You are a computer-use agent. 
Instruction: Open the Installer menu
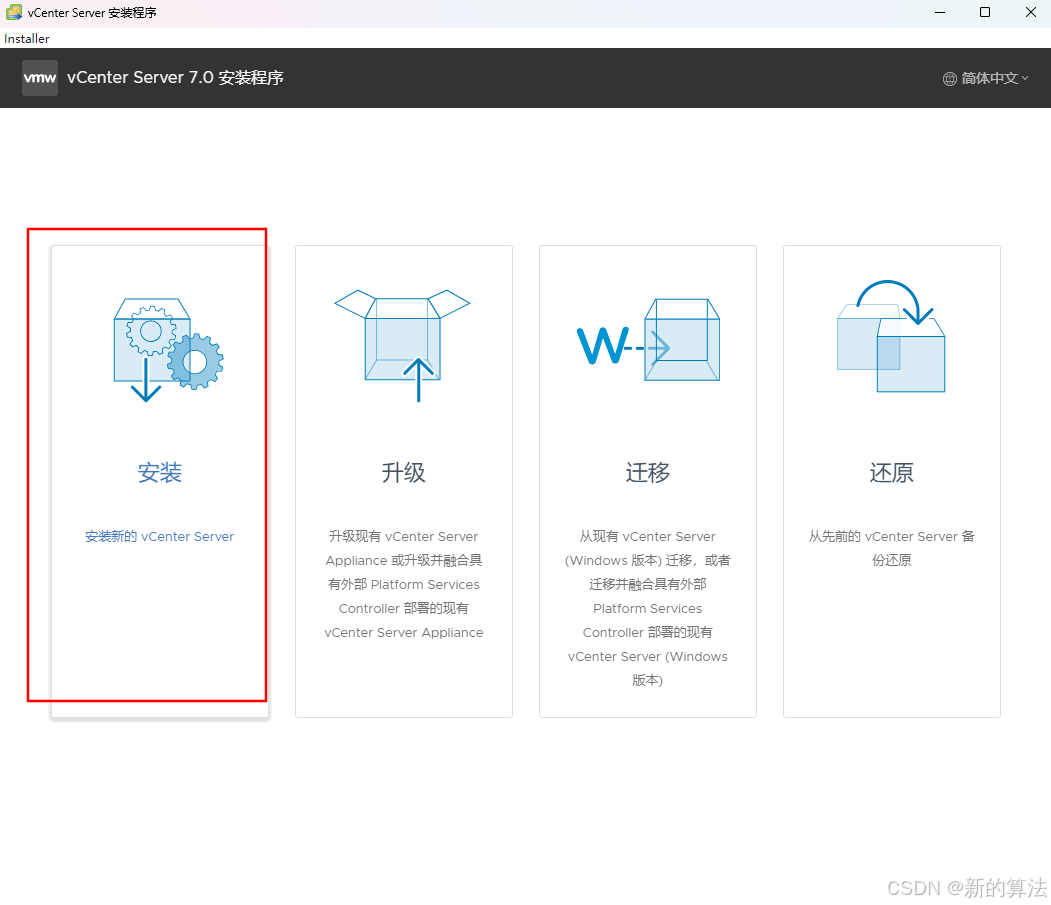pyautogui.click(x=27, y=39)
